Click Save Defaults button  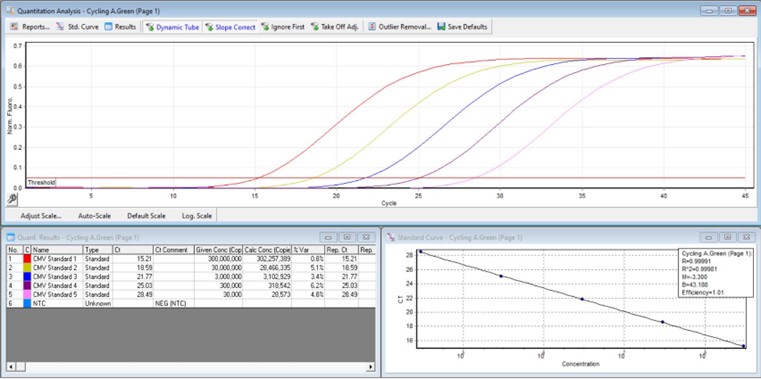pos(462,27)
